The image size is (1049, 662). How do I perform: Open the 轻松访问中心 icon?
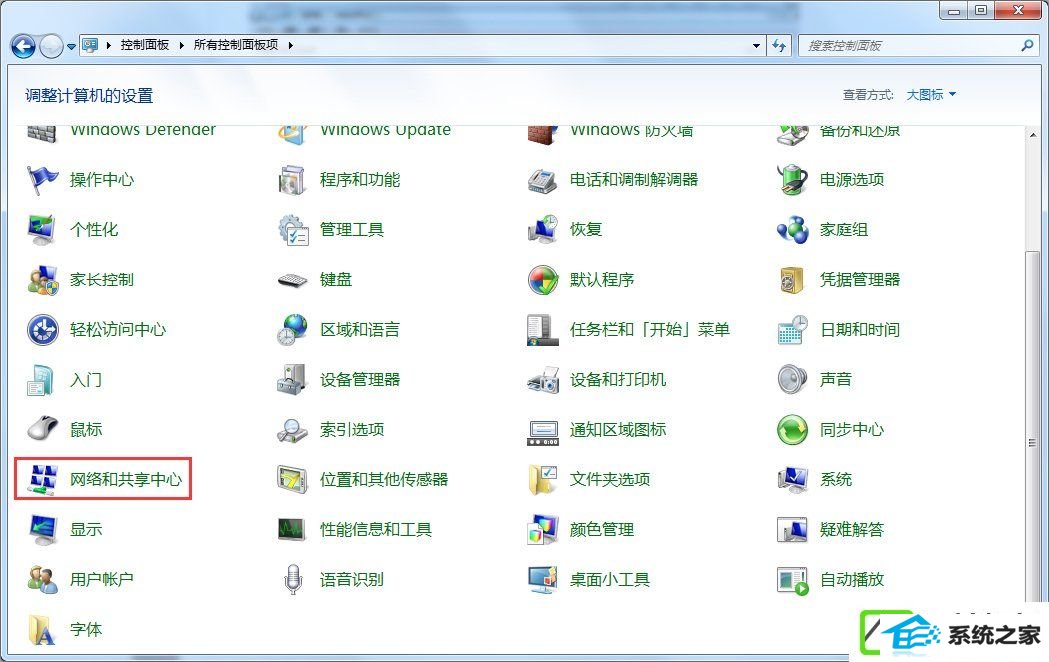43,330
